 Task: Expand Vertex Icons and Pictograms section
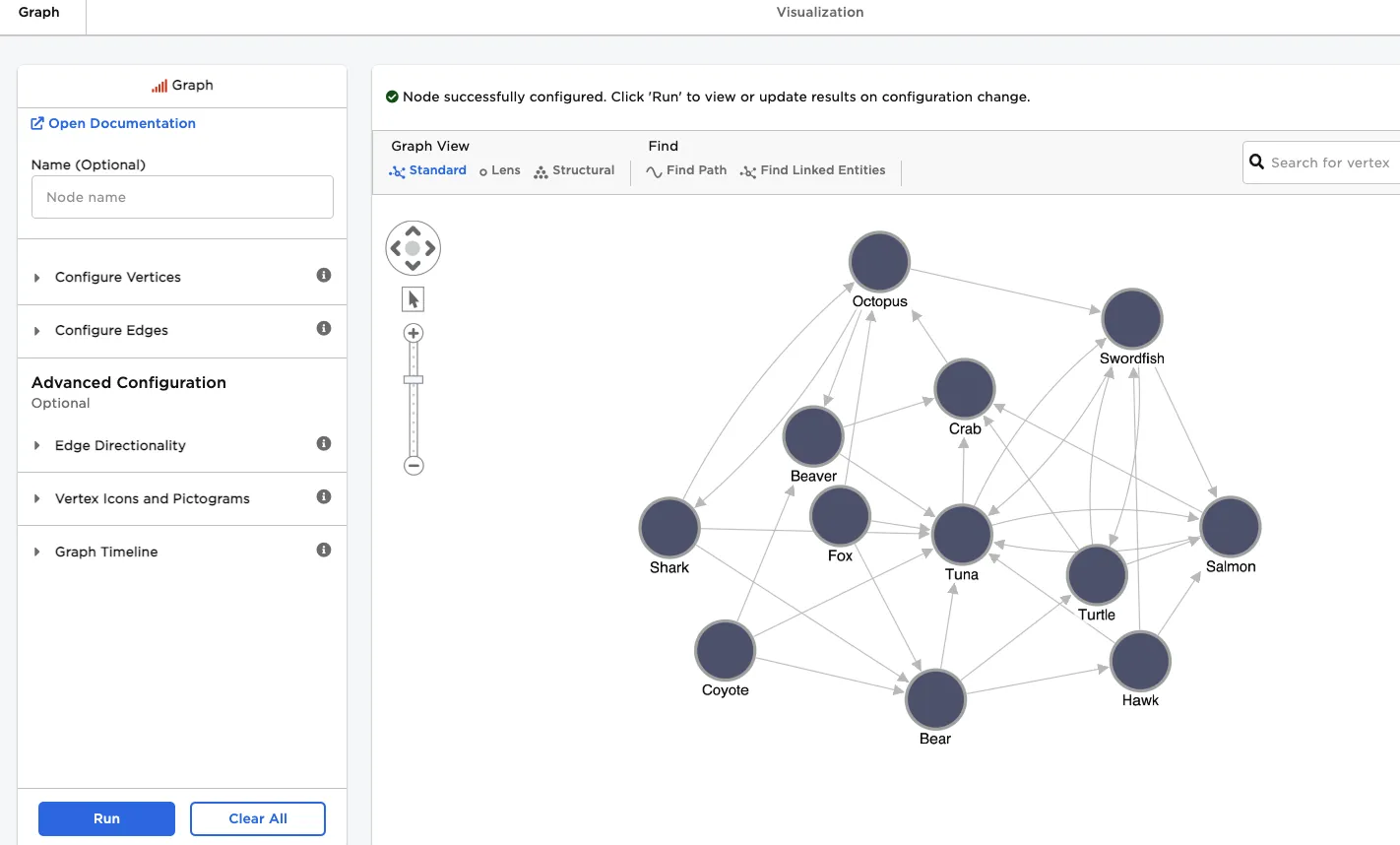point(152,499)
